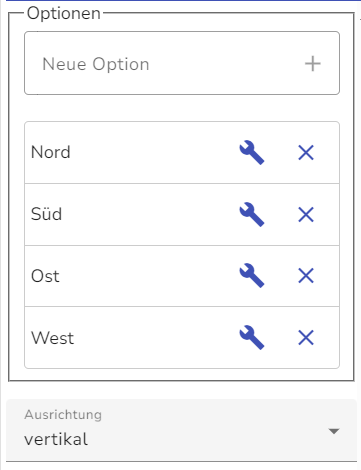Click the Ausrichtung field label
This screenshot has height=470, width=361.
pyautogui.click(x=63, y=415)
